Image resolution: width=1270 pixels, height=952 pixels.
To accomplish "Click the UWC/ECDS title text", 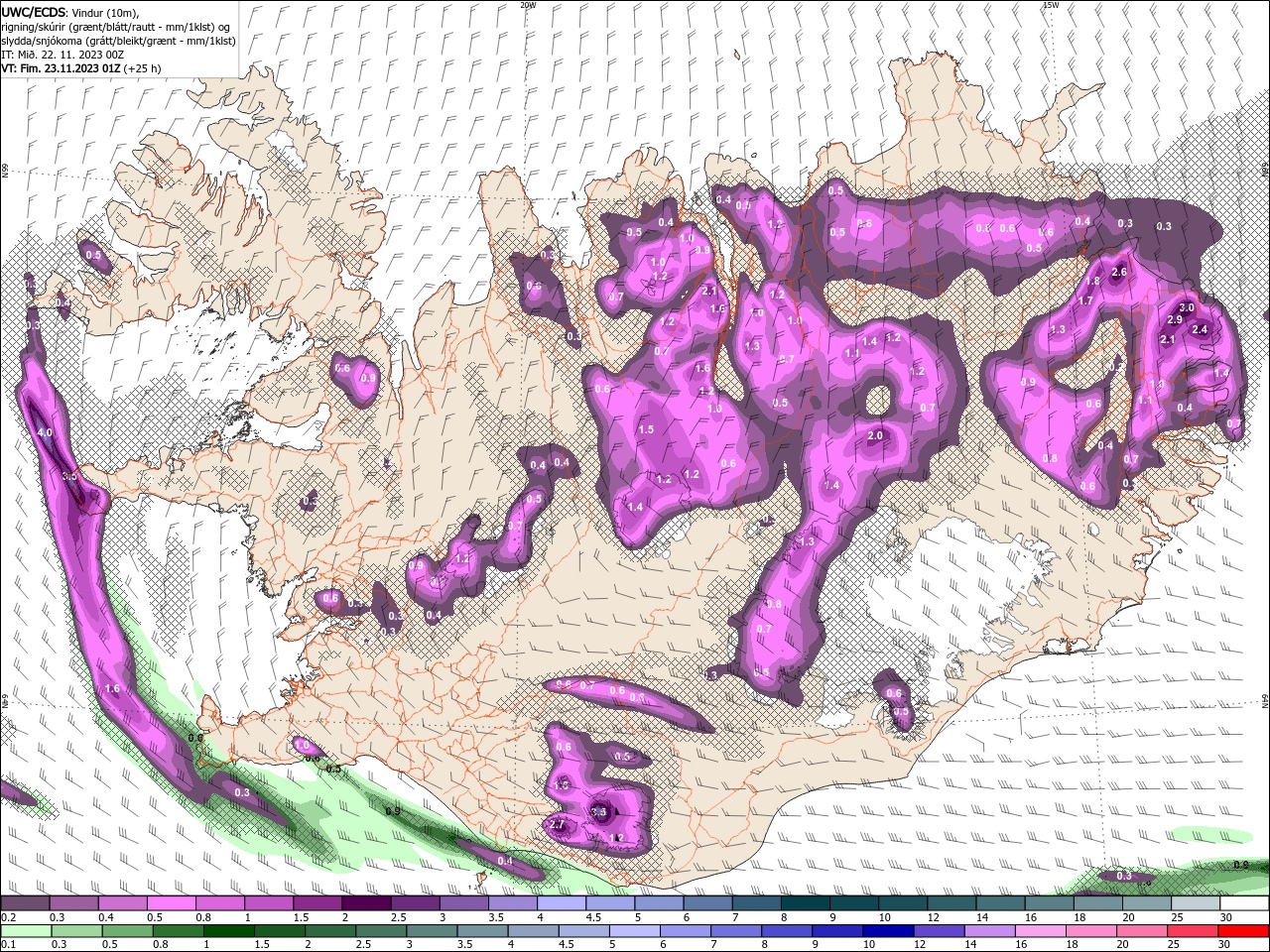I will [34, 12].
